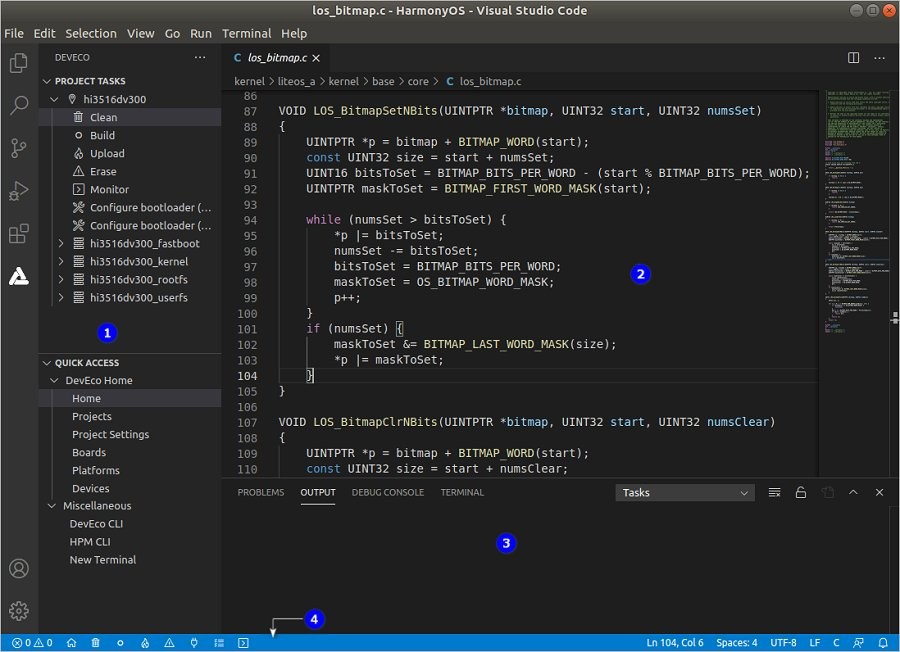Open Project Settings in Quick Access
The width and height of the screenshot is (900, 652).
coord(110,434)
